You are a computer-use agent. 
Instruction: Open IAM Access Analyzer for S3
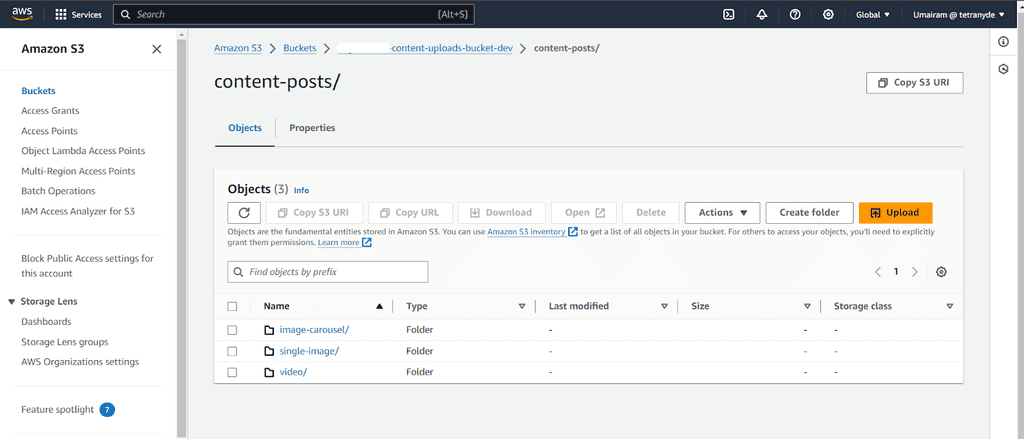pos(78,211)
